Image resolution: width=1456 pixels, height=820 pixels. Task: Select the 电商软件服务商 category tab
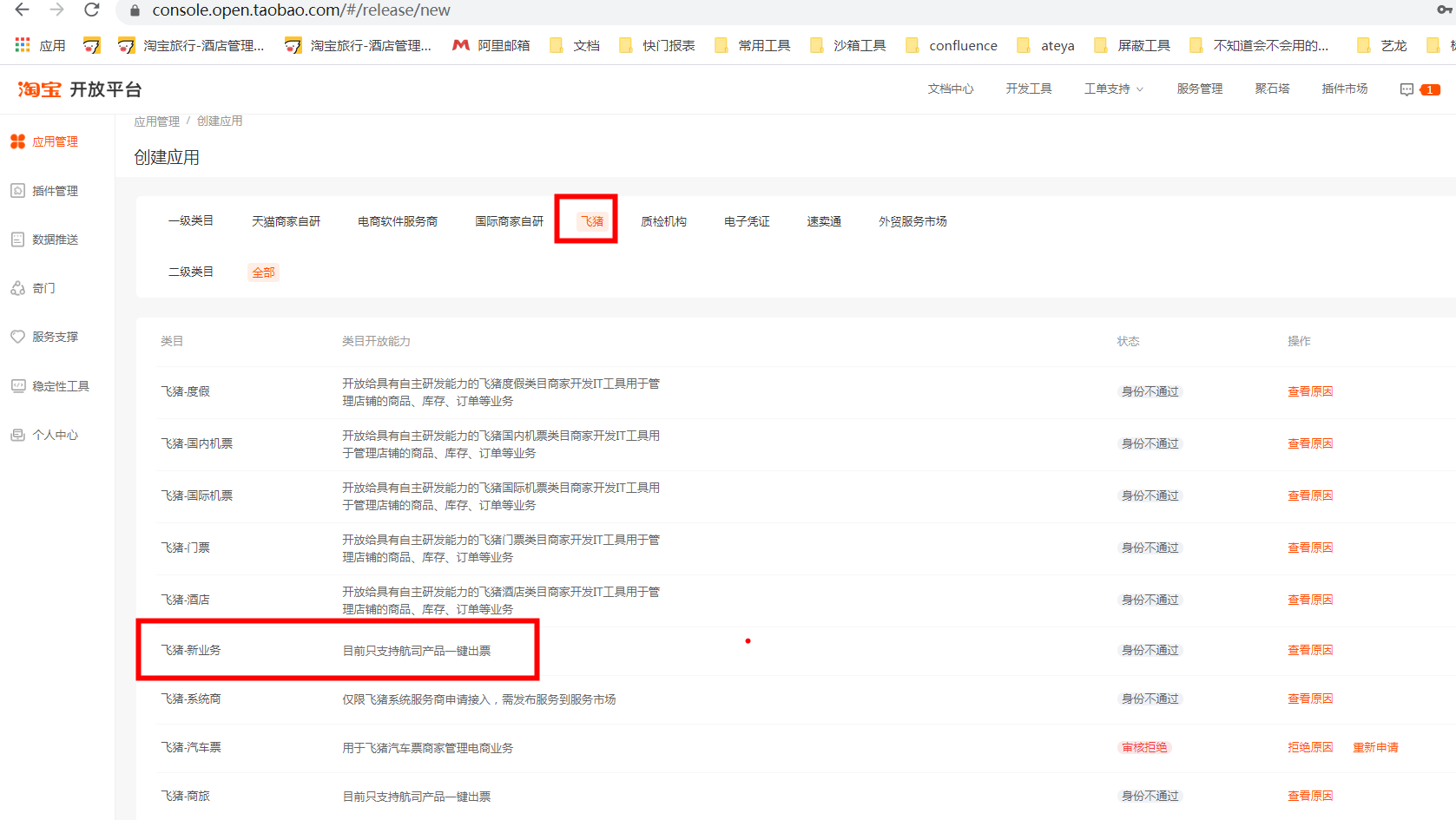398,221
